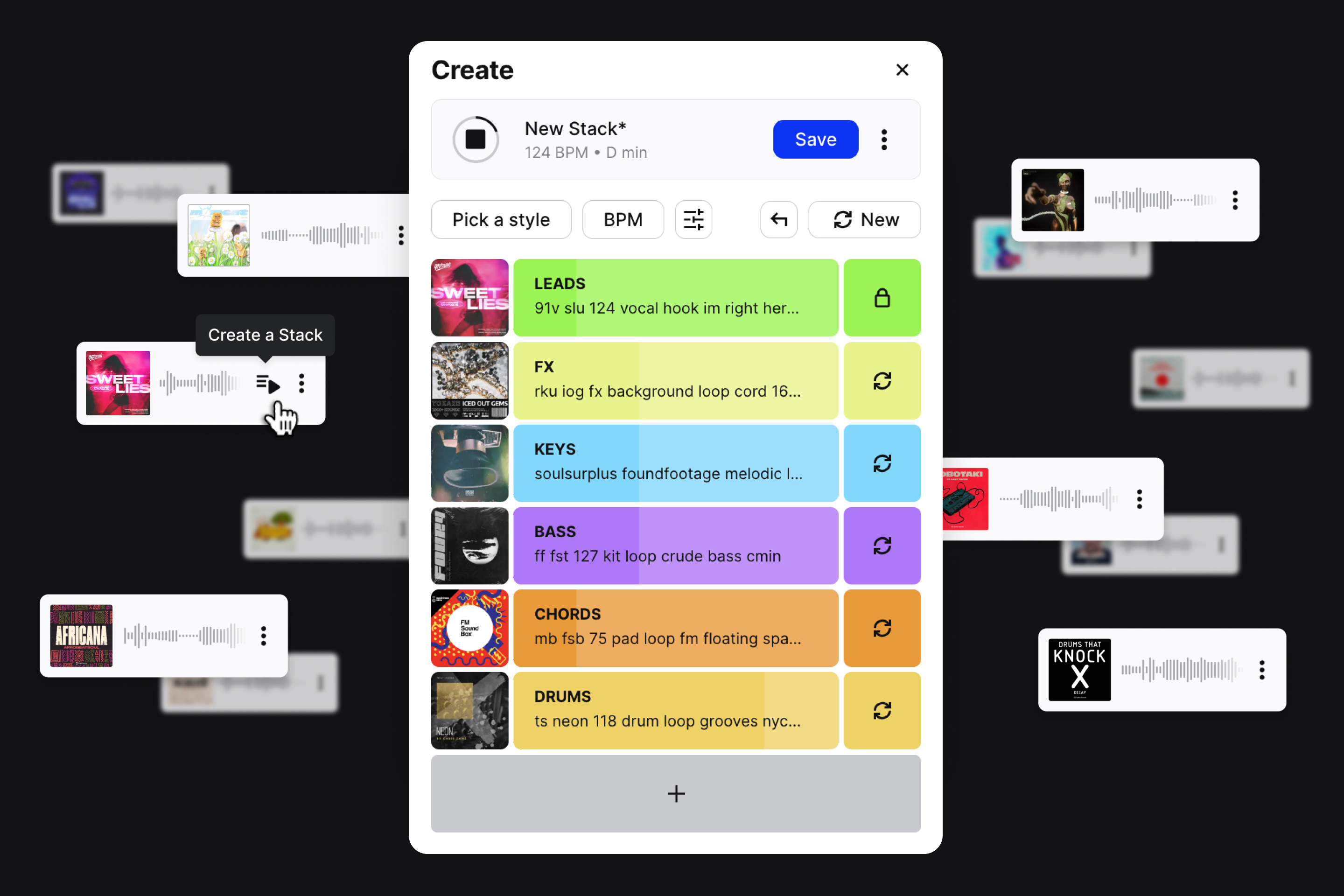Click the lock icon on LEADS layer
The image size is (1344, 896).
click(x=882, y=297)
